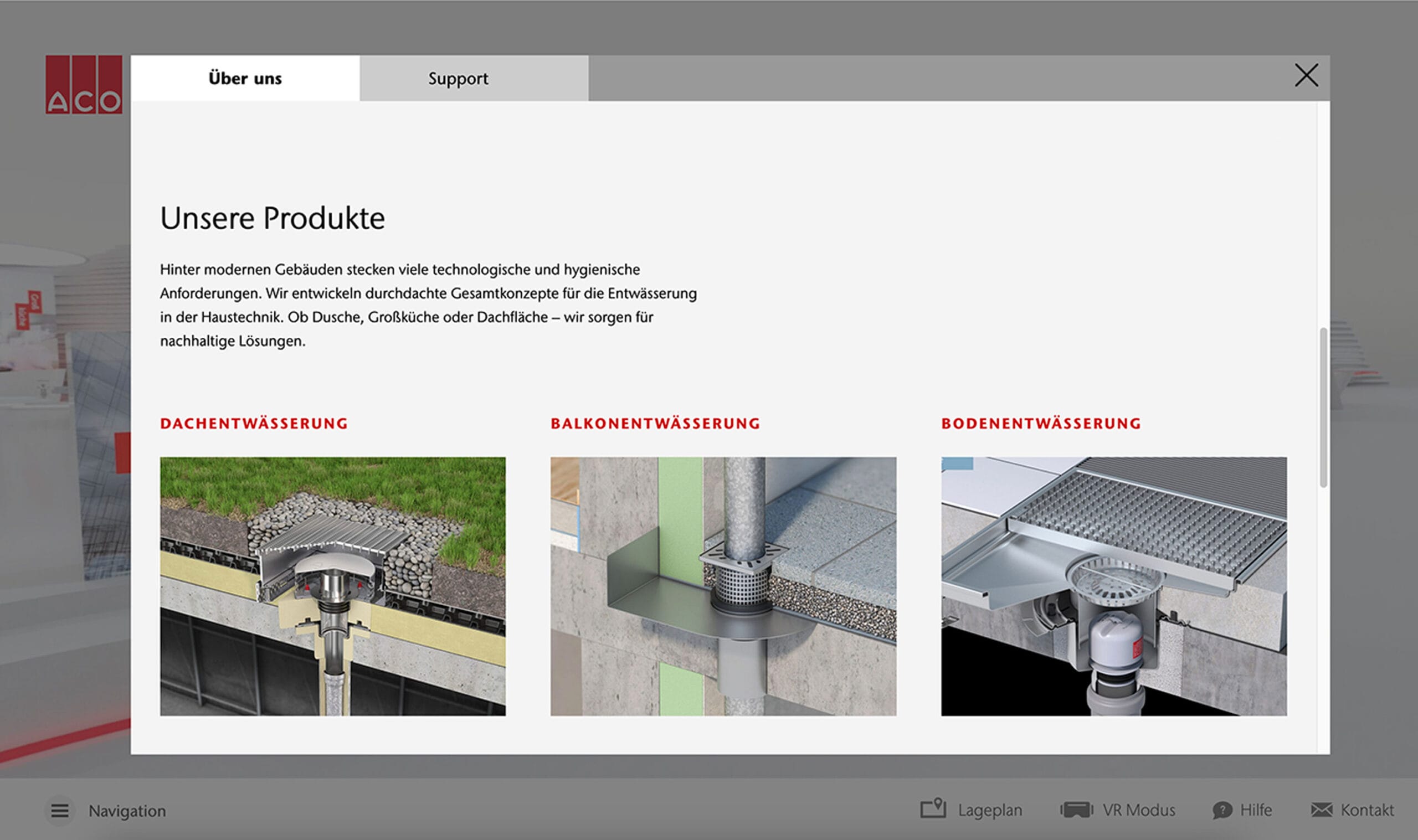Click the green roof drainage thumbnail
Image resolution: width=1418 pixels, height=840 pixels.
333,586
